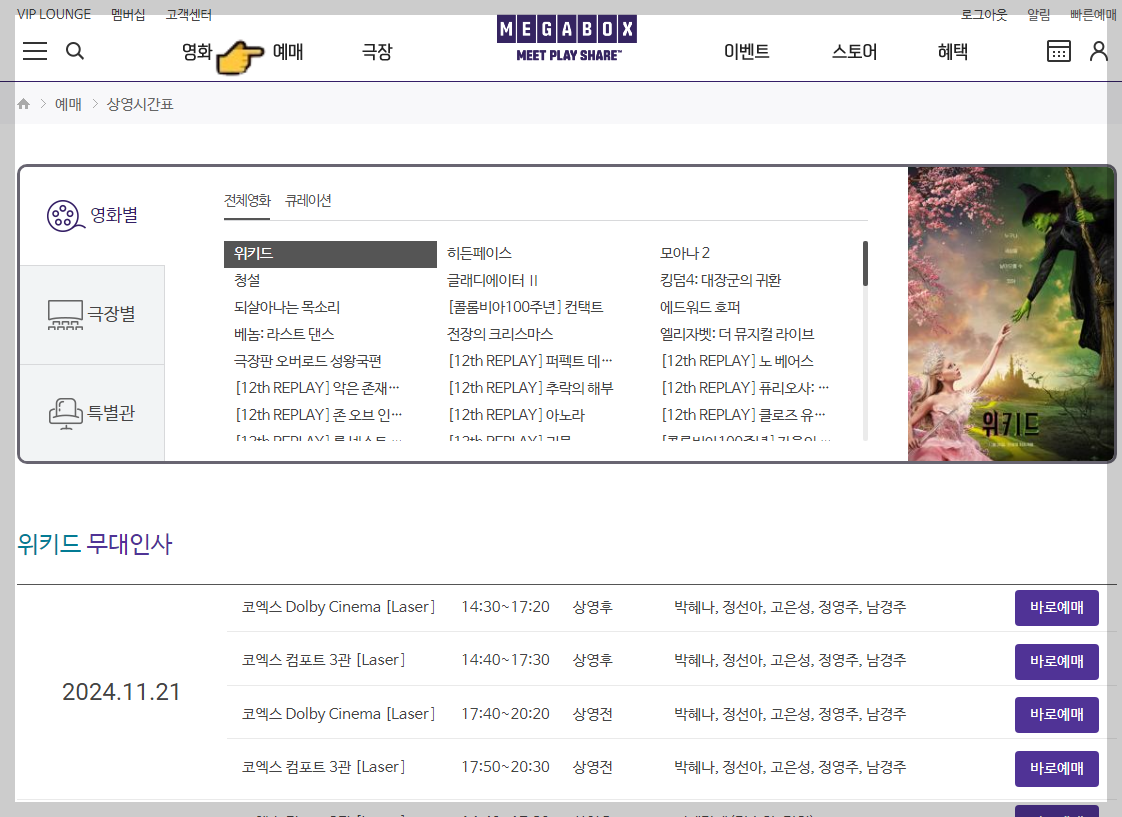Switch to the 전체영화 tab
This screenshot has height=817, width=1122.
tap(248, 200)
